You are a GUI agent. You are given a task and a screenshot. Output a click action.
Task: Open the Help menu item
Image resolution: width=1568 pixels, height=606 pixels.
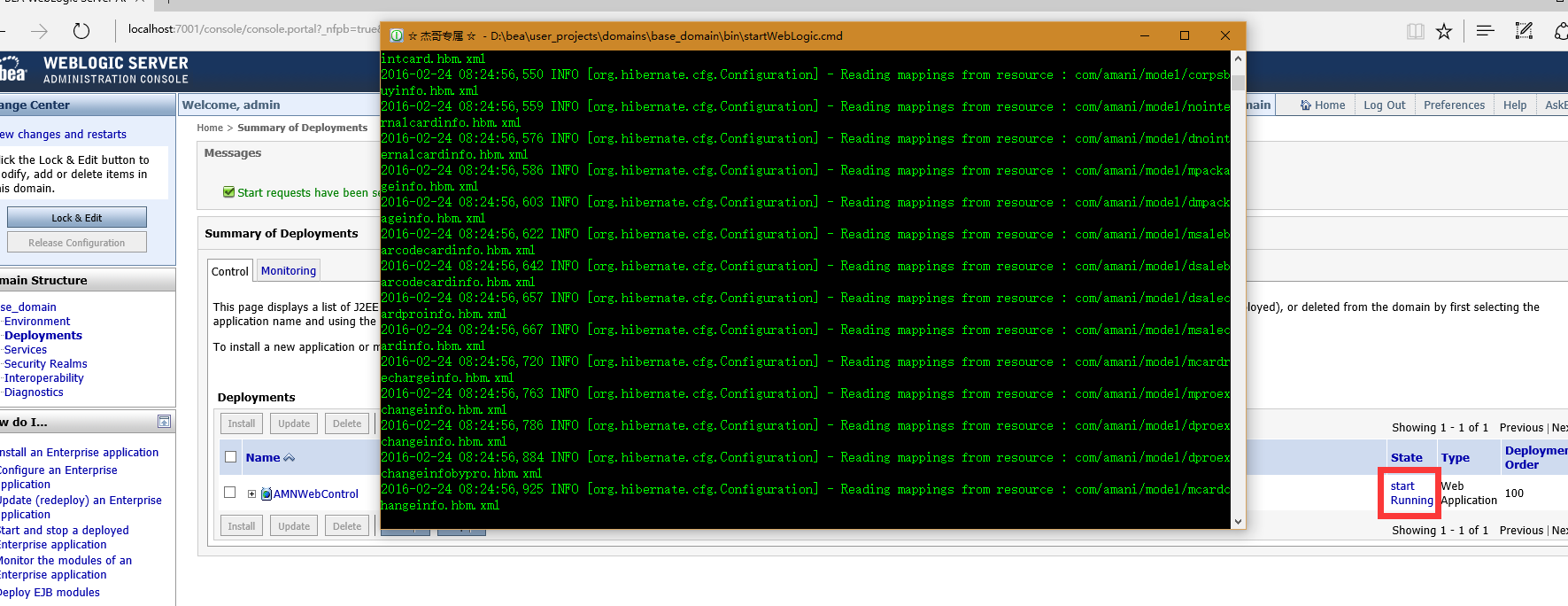1515,105
